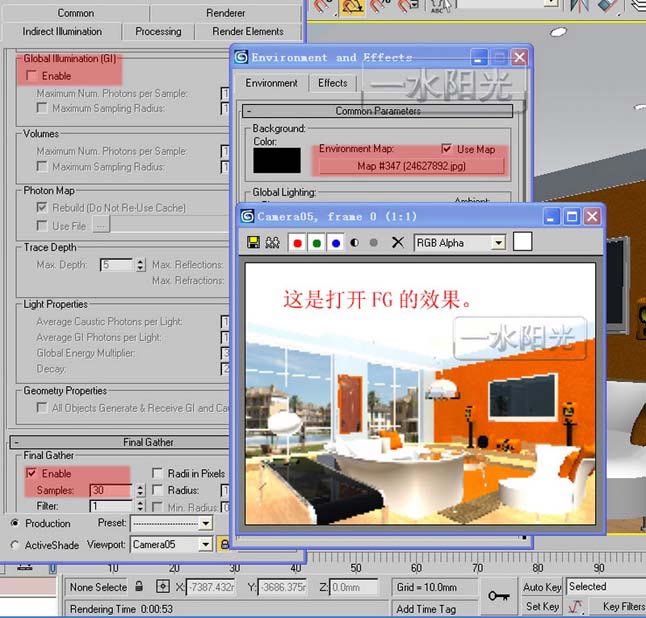Display the alpha channel in frame window
646x618 pixels.
click(x=354, y=243)
